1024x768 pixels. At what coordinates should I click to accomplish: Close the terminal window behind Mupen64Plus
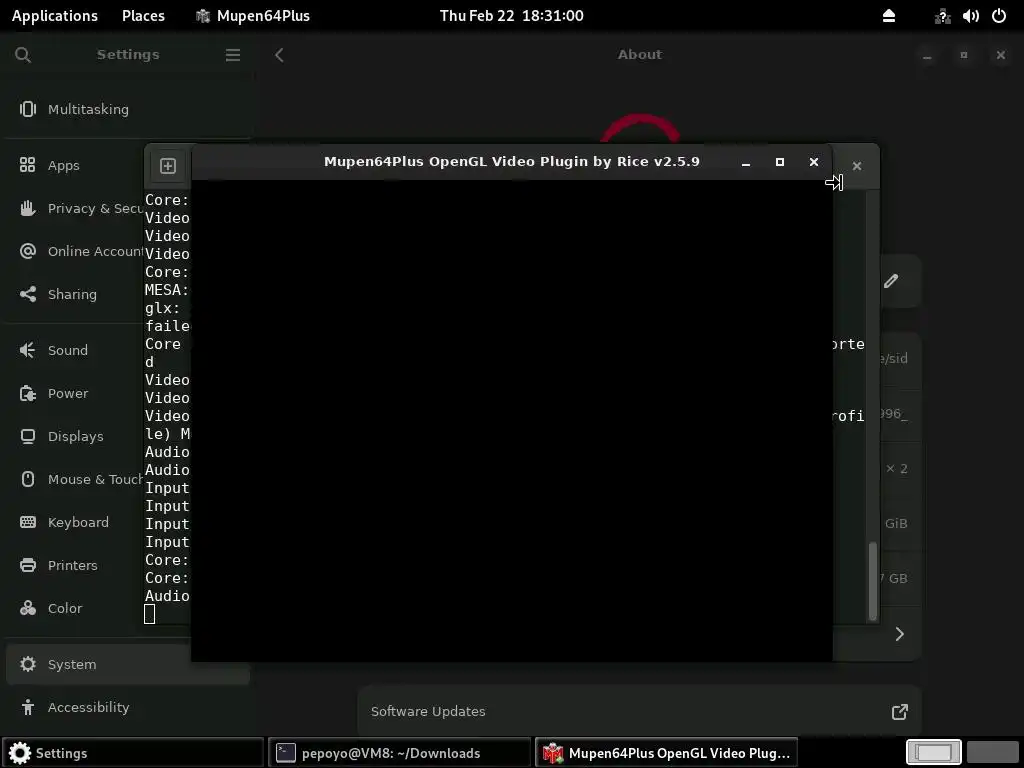857,167
